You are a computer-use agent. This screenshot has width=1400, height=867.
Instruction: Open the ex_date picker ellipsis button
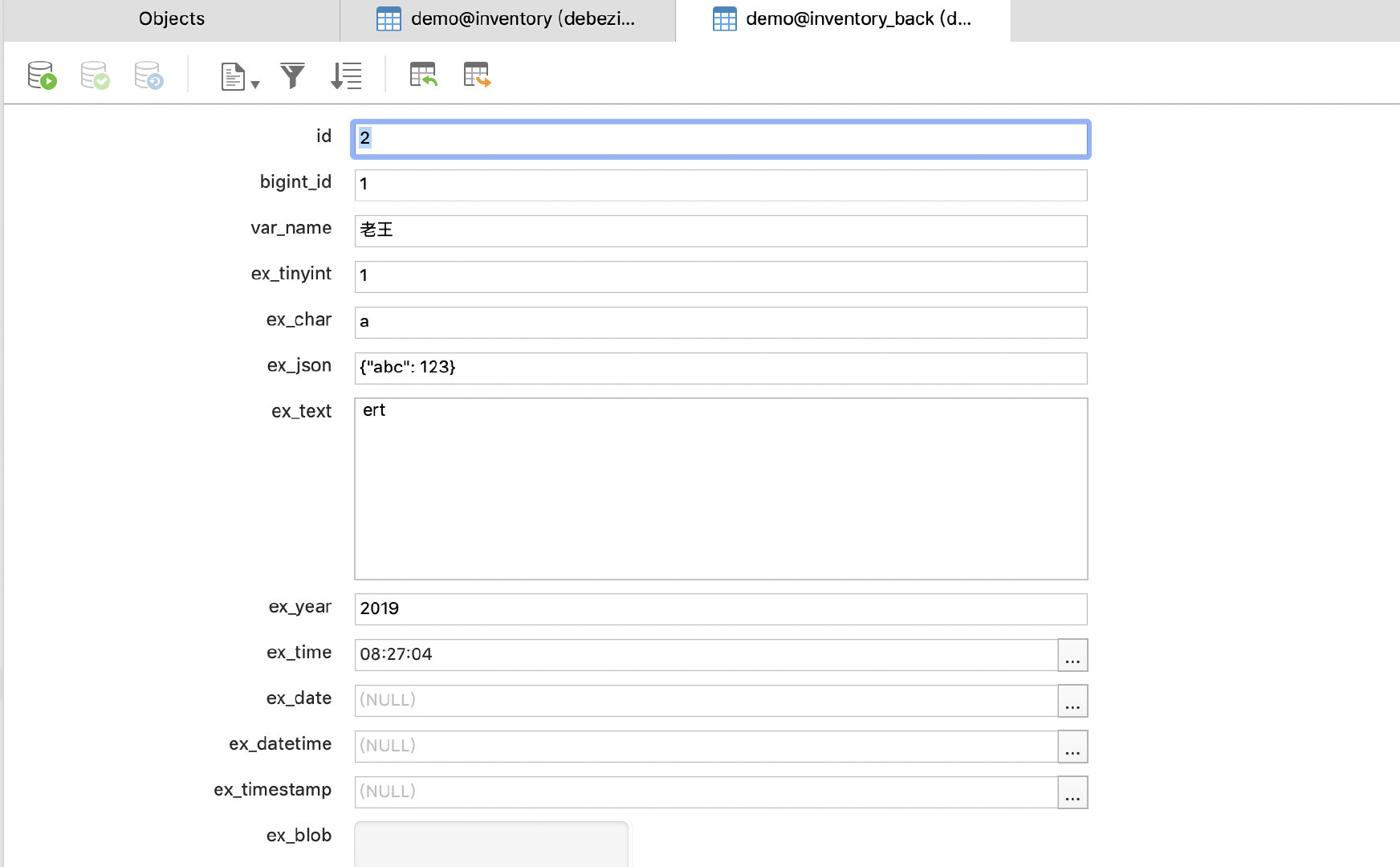coord(1072,701)
